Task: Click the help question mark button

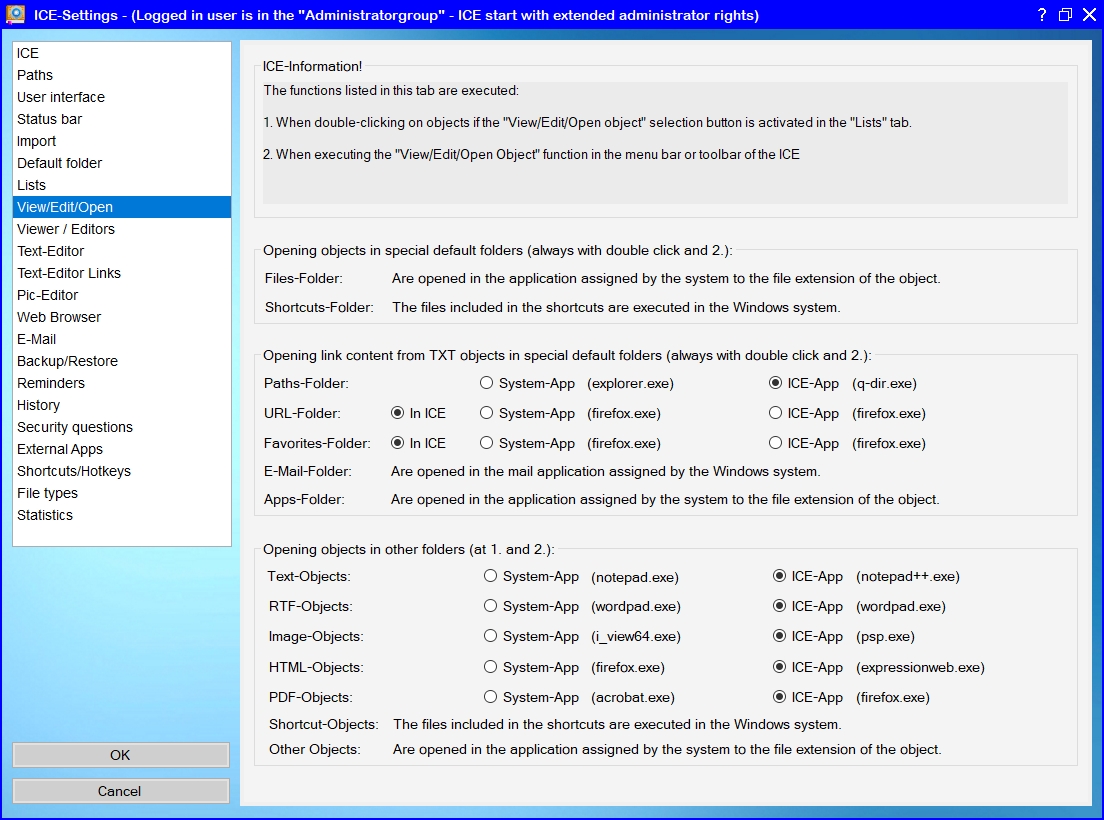Action: tap(1041, 15)
